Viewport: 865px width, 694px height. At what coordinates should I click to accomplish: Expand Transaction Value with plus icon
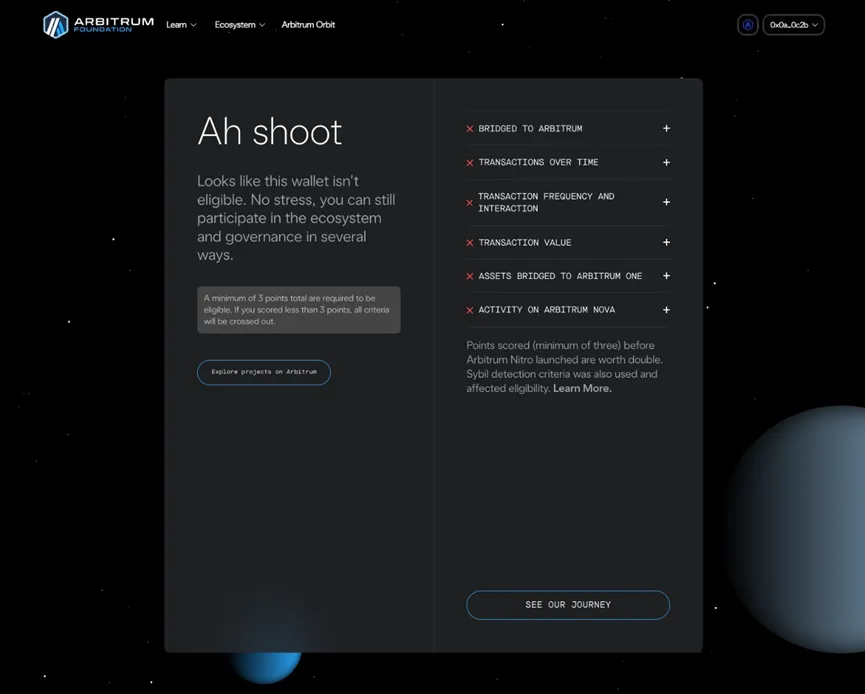click(666, 242)
